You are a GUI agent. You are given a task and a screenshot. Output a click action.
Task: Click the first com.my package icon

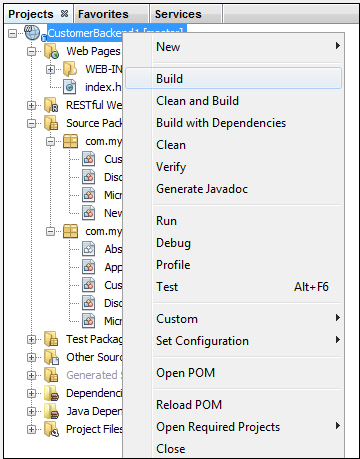pyautogui.click(x=70, y=141)
